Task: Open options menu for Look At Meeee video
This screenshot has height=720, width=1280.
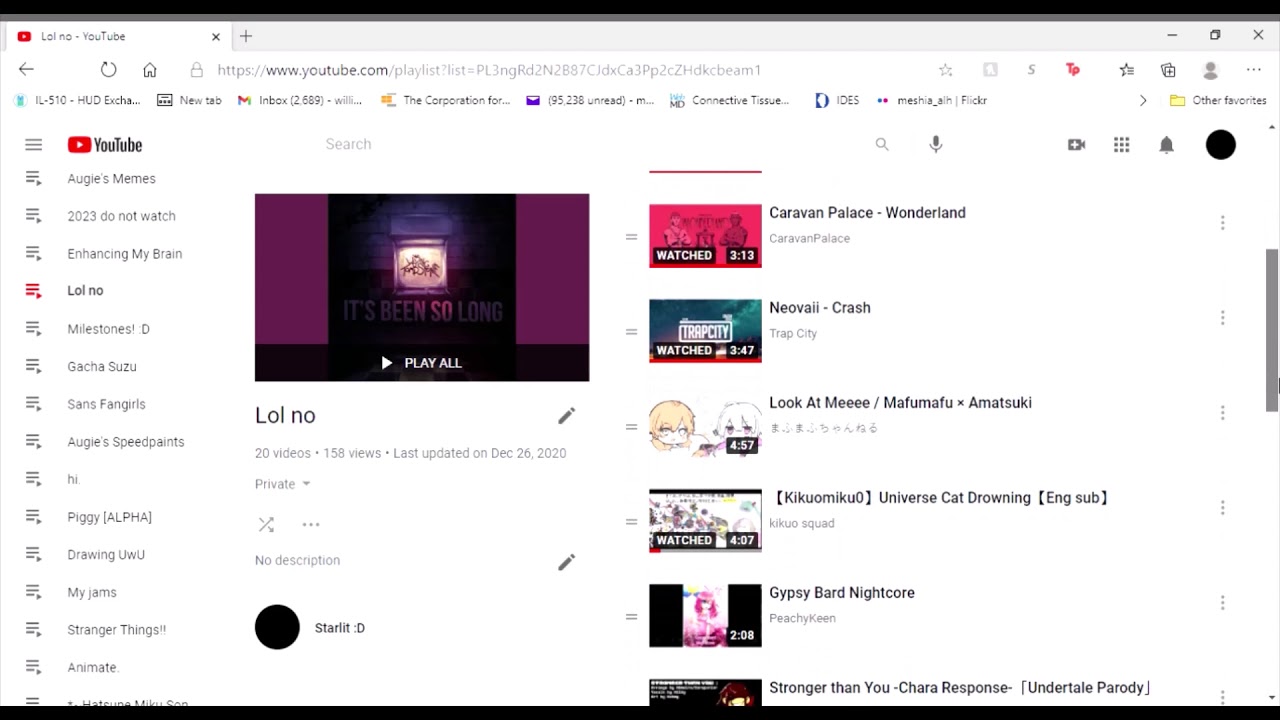Action: (x=1222, y=413)
